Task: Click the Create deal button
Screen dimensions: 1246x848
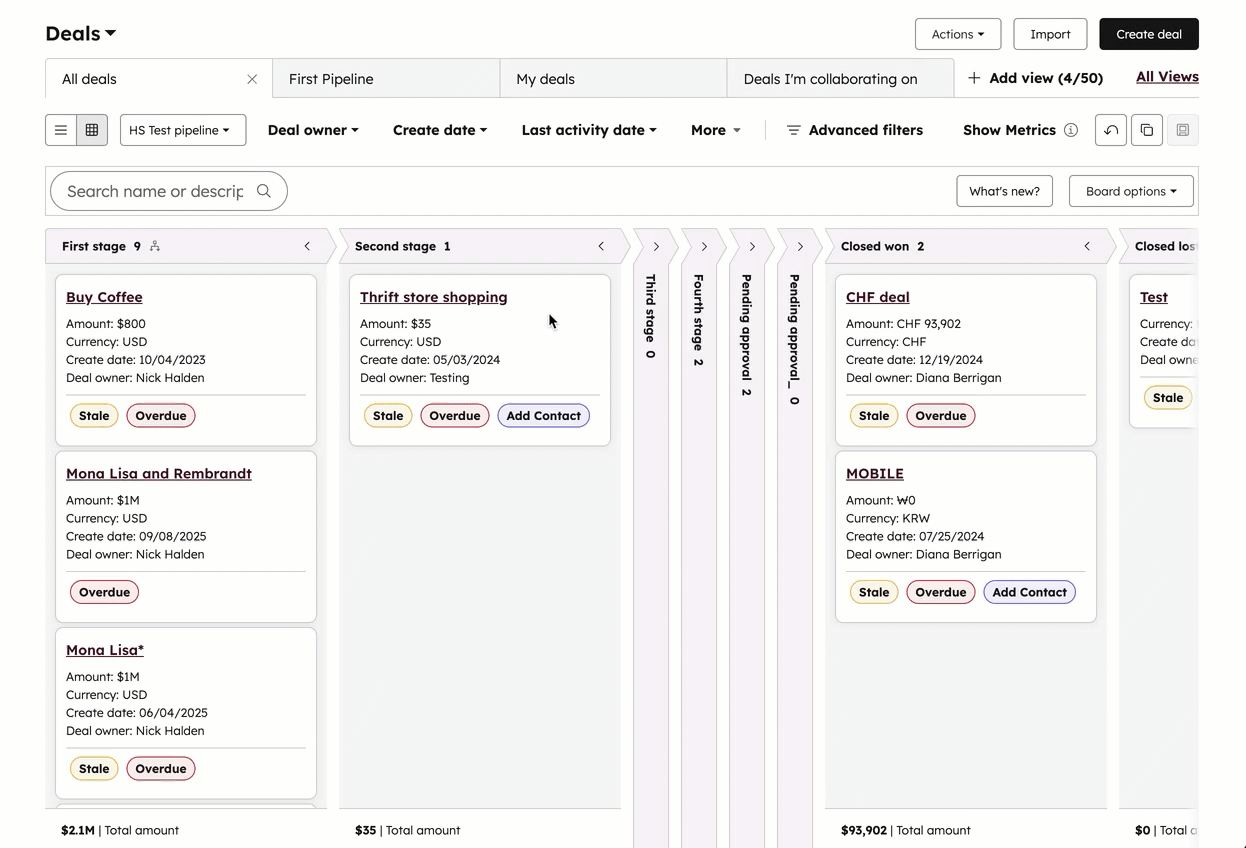Action: point(1148,33)
